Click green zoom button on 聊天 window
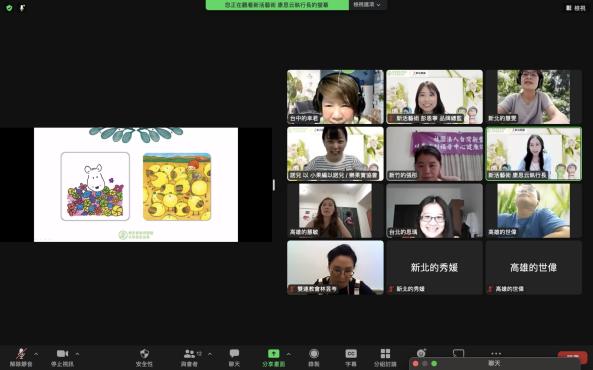 click(434, 364)
